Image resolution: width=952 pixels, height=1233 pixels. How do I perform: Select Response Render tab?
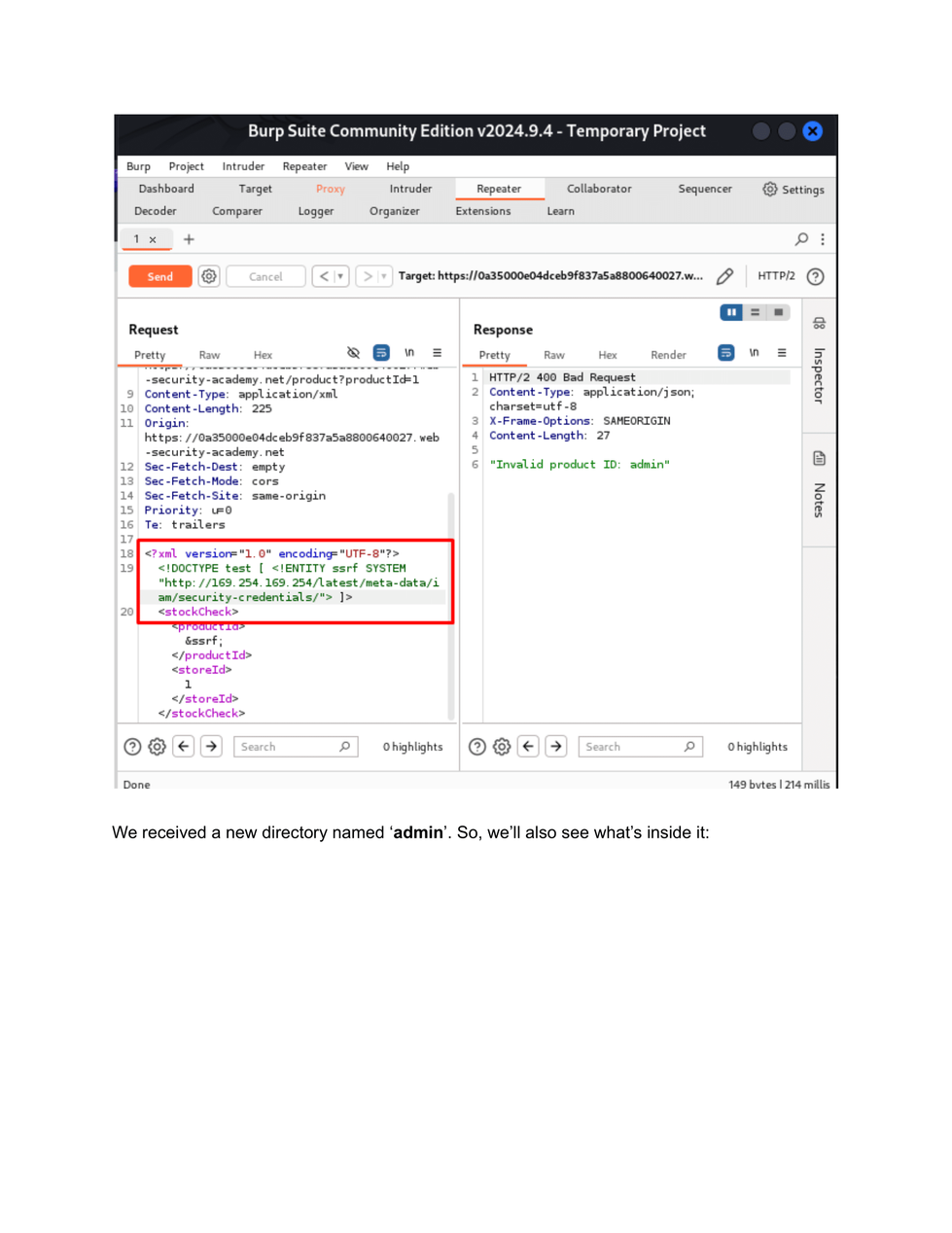pyautogui.click(x=668, y=355)
